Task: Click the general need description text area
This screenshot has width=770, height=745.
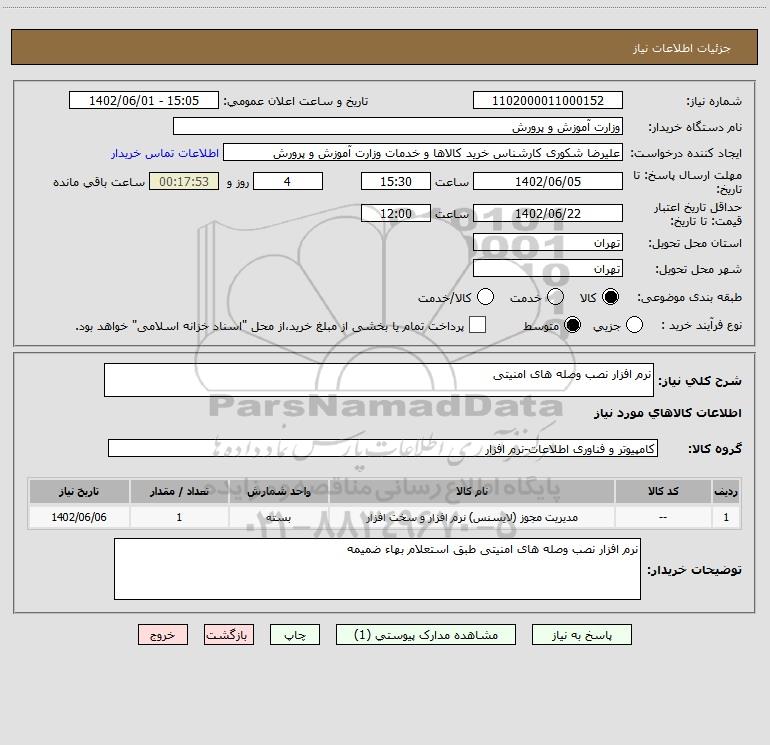Action: pyautogui.click(x=379, y=380)
